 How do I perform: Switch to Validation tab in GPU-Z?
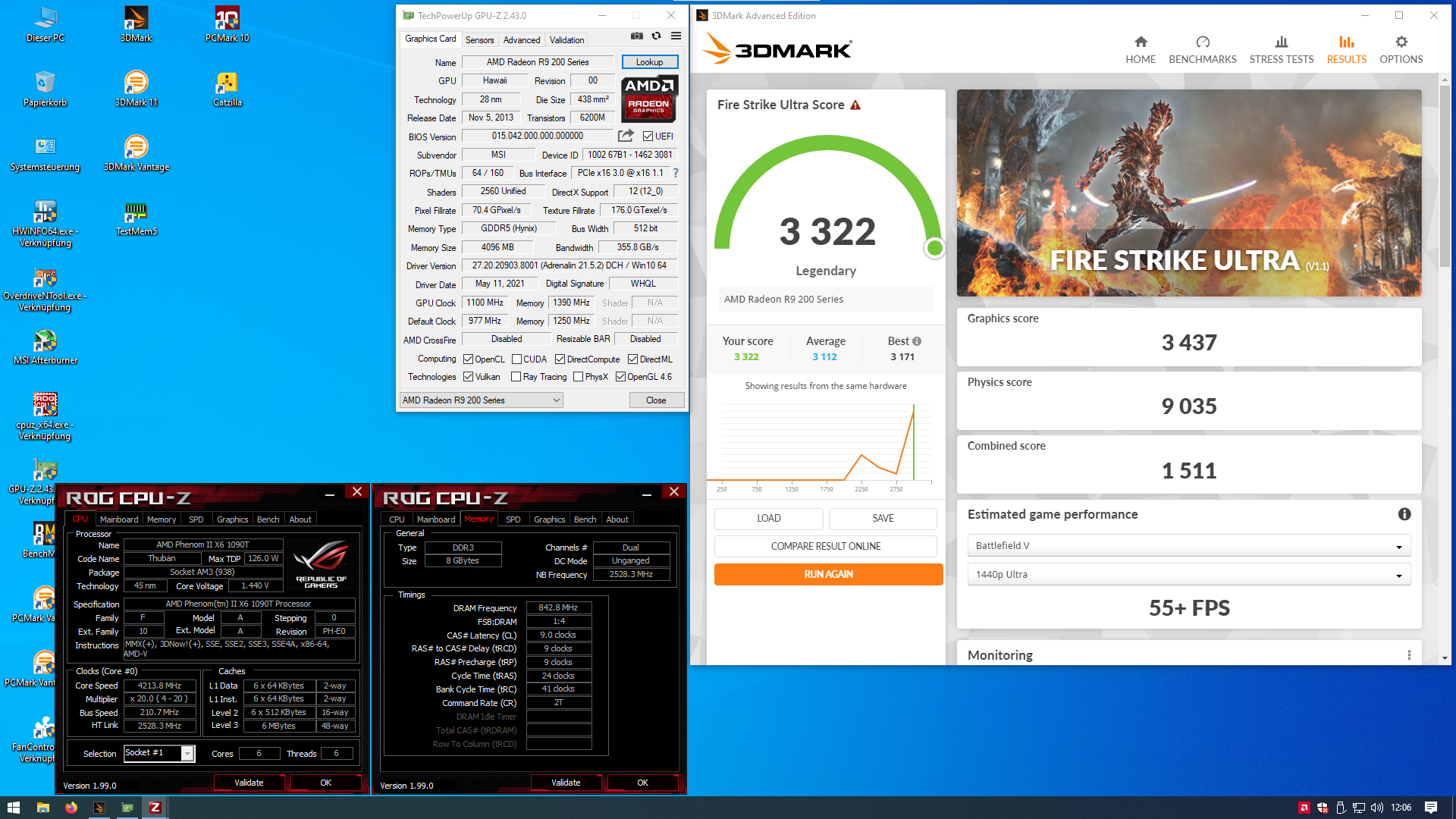566,40
